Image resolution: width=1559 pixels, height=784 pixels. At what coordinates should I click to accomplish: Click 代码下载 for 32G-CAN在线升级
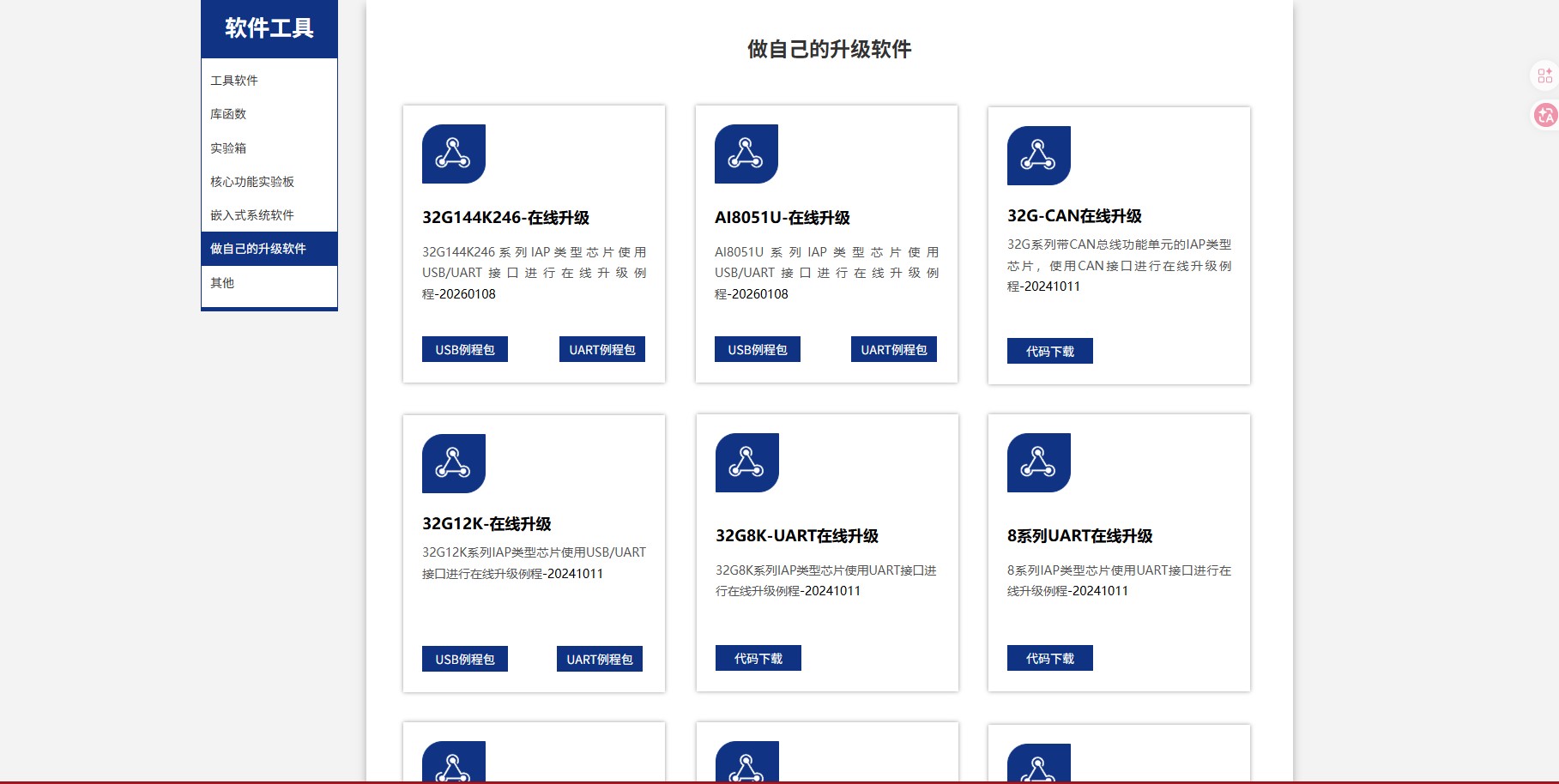[1050, 351]
